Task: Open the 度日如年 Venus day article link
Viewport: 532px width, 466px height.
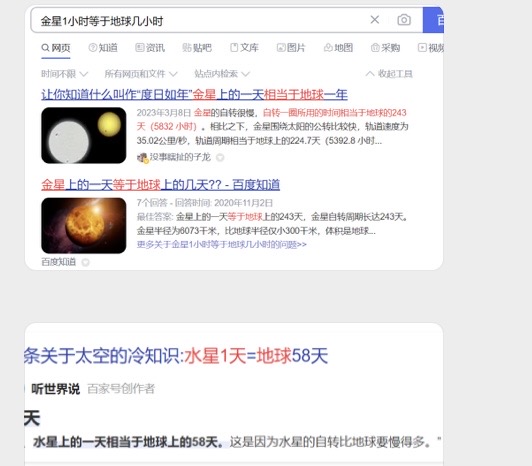Action: click(x=194, y=94)
